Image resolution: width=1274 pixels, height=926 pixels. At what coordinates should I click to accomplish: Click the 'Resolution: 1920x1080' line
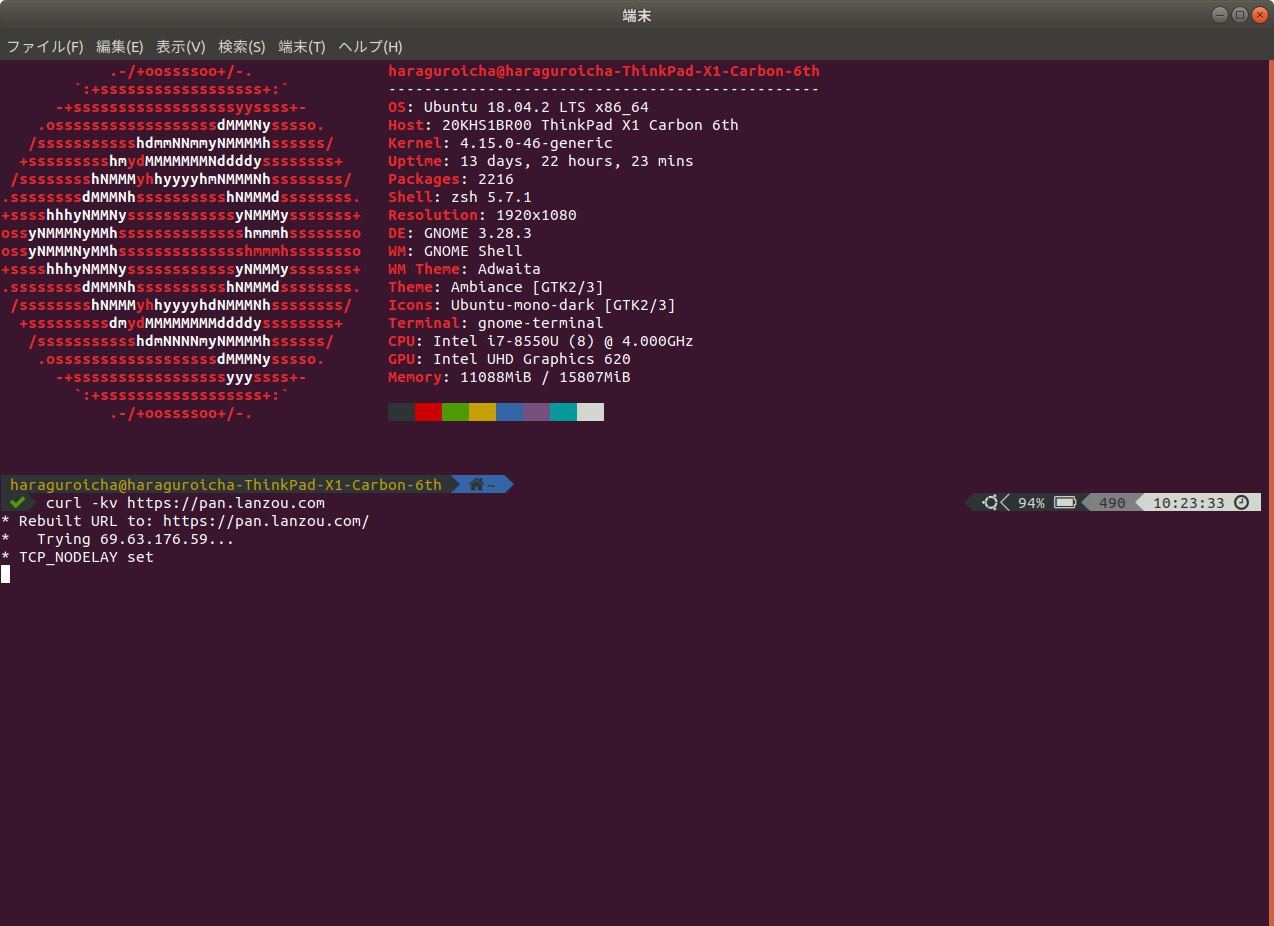pyautogui.click(x=482, y=215)
